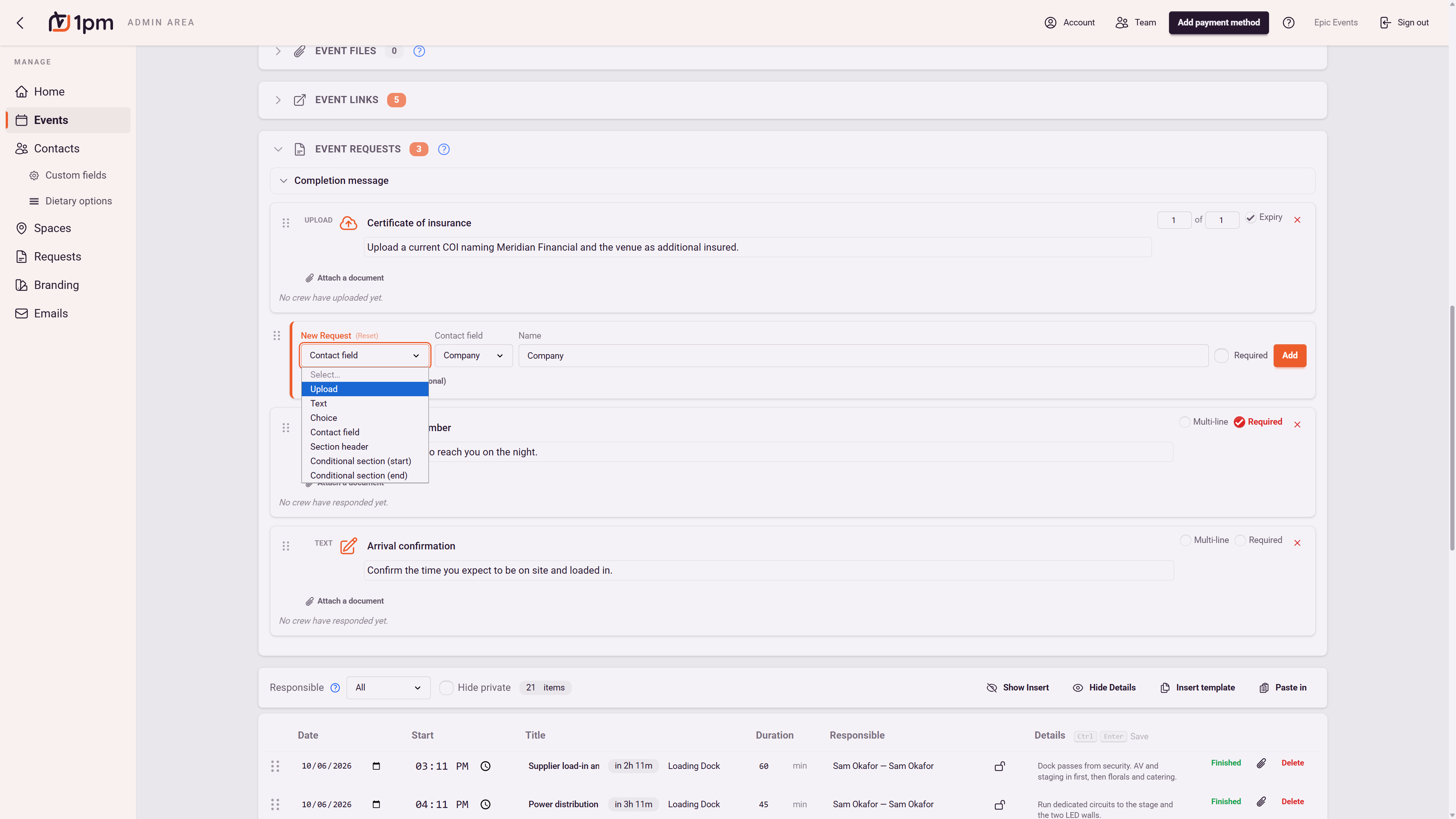Choose Conditional section (end) option
This screenshot has height=819, width=1456.
pos(364,475)
